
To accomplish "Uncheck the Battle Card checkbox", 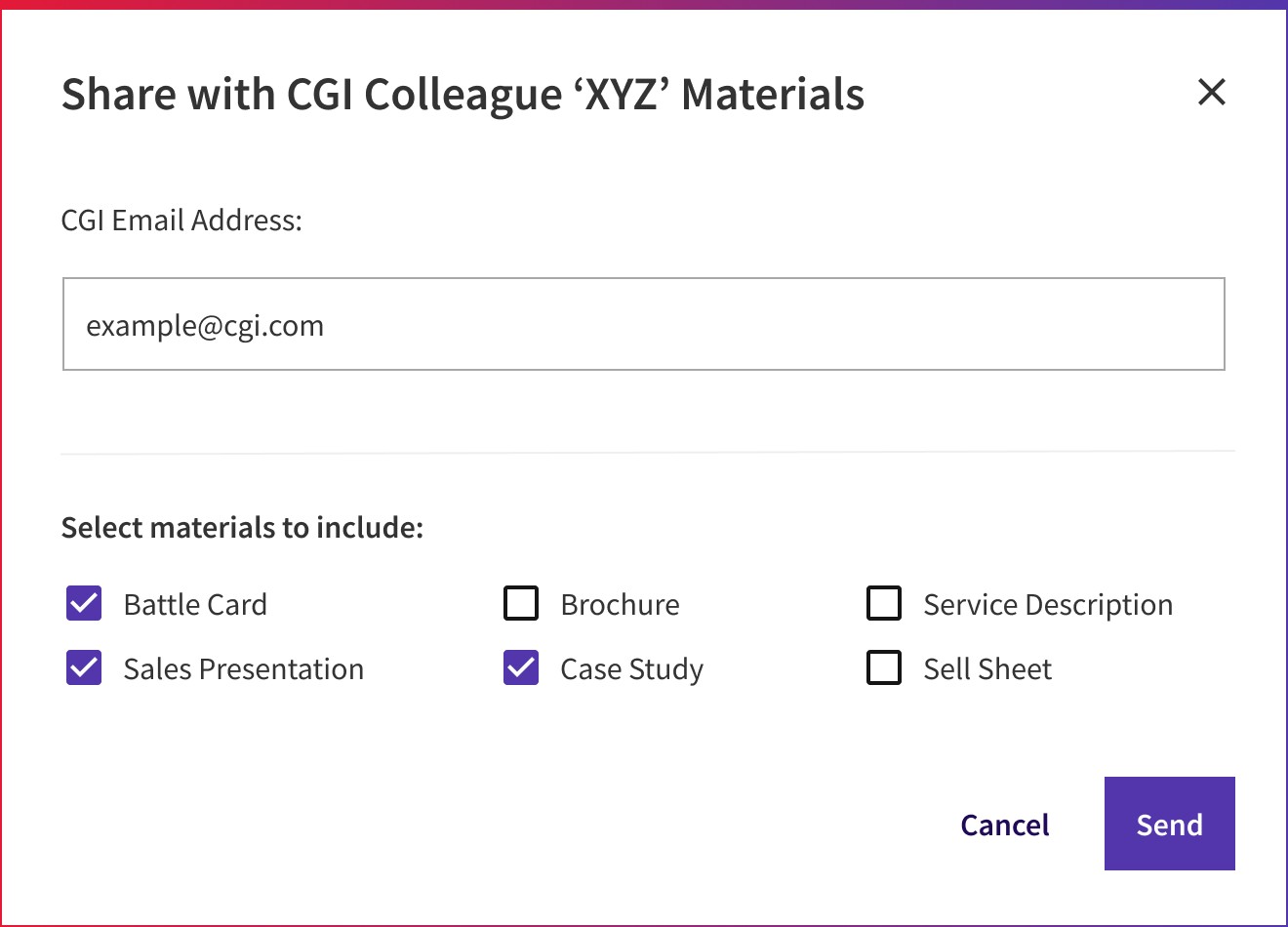I will [84, 603].
